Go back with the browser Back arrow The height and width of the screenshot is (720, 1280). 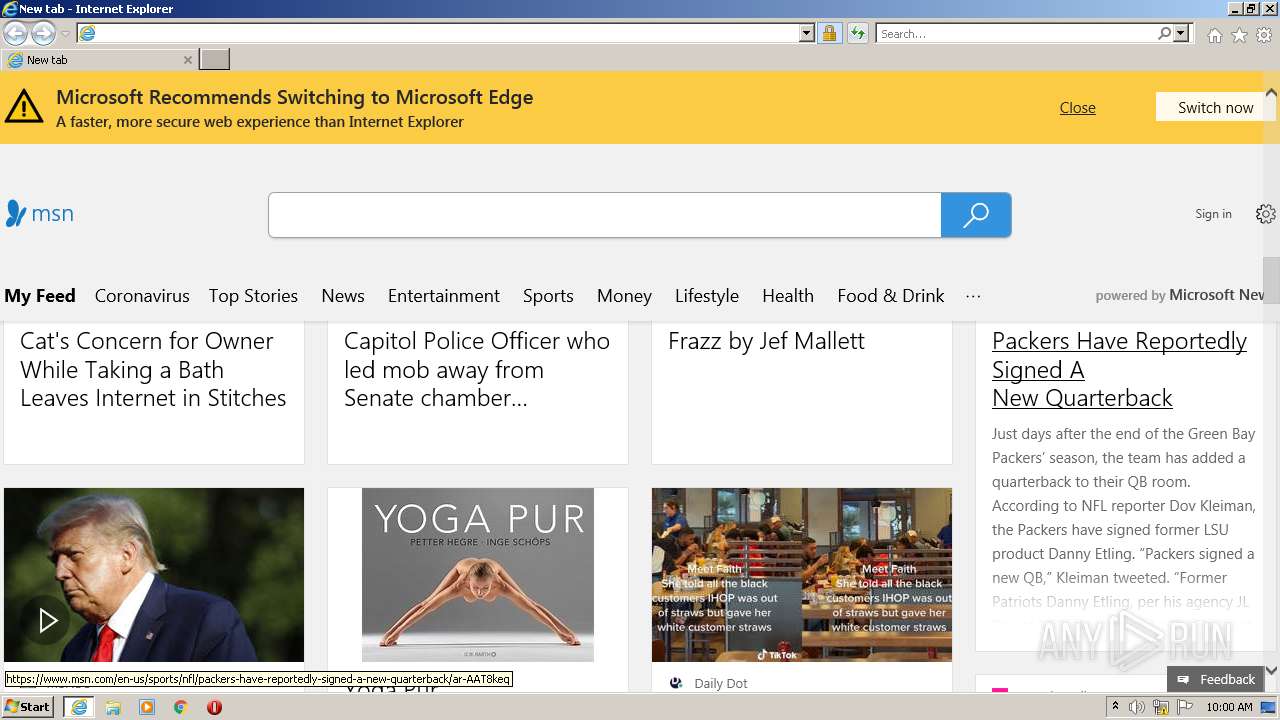(15, 33)
